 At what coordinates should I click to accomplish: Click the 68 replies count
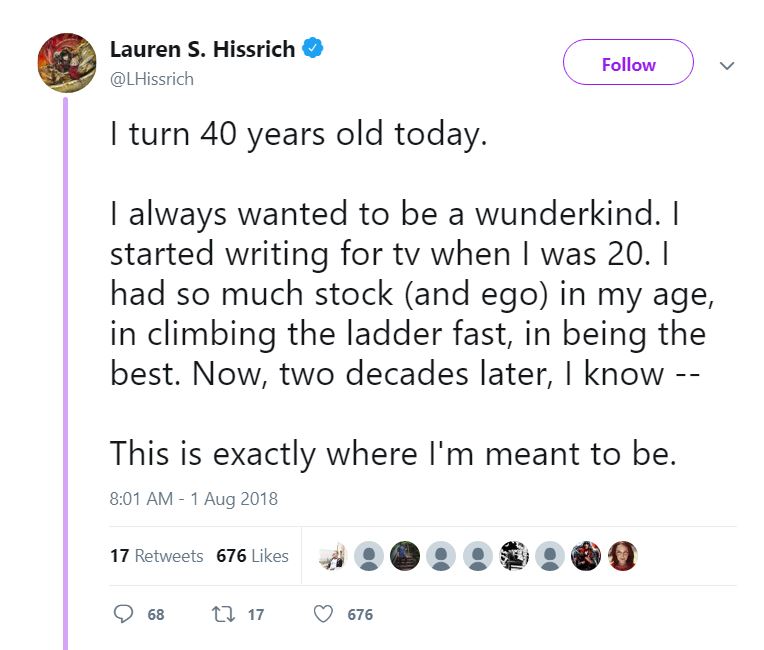coord(155,614)
